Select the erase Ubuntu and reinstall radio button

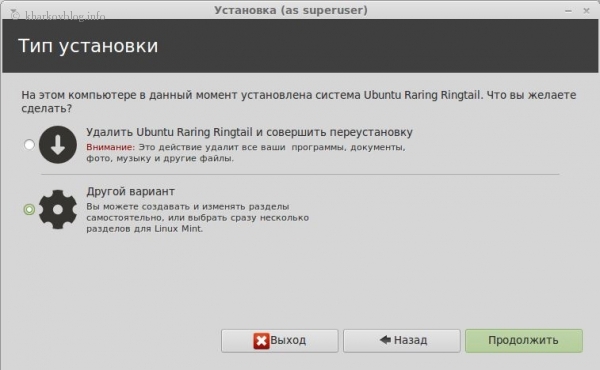29,145
